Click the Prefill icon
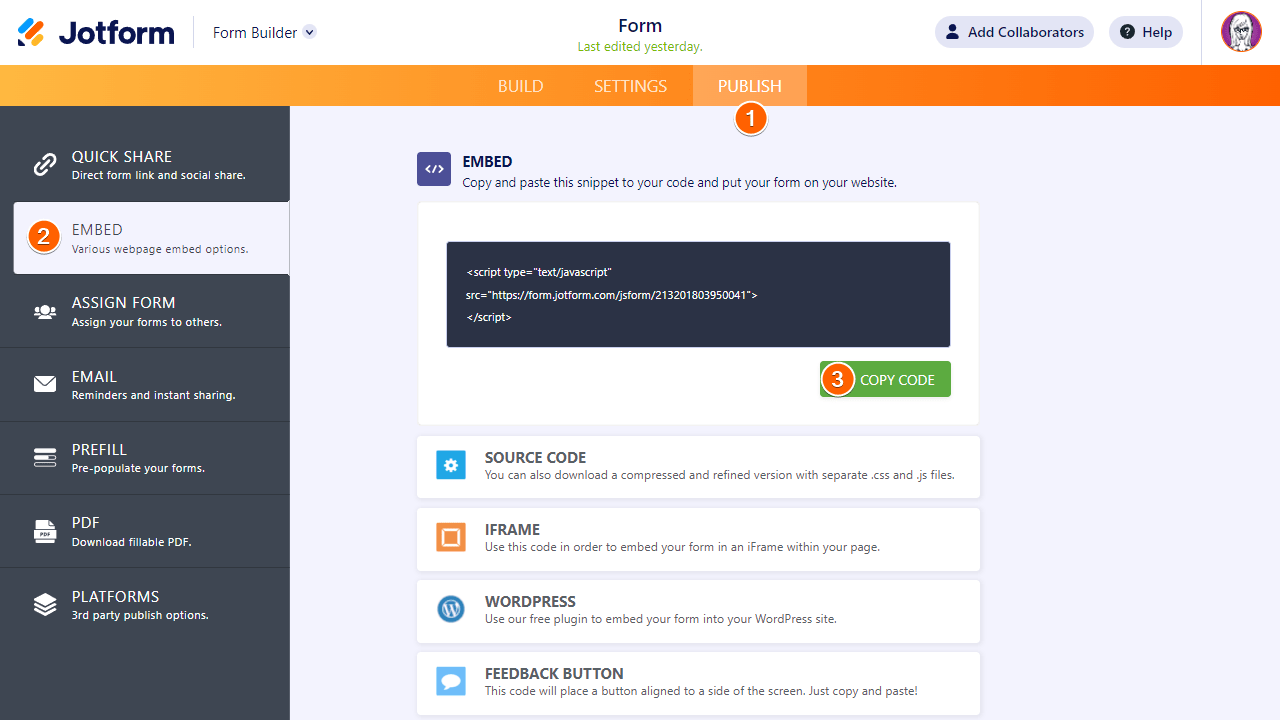Screen dimensions: 1280x720 click(45, 458)
